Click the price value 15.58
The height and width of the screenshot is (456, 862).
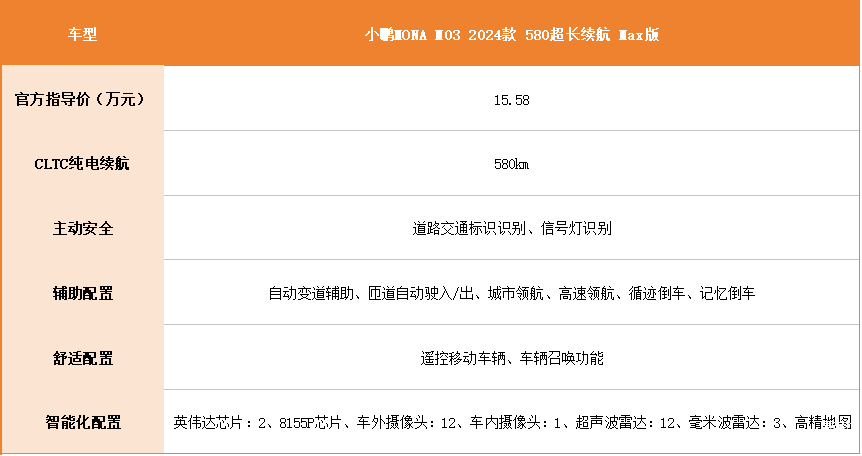[511, 100]
